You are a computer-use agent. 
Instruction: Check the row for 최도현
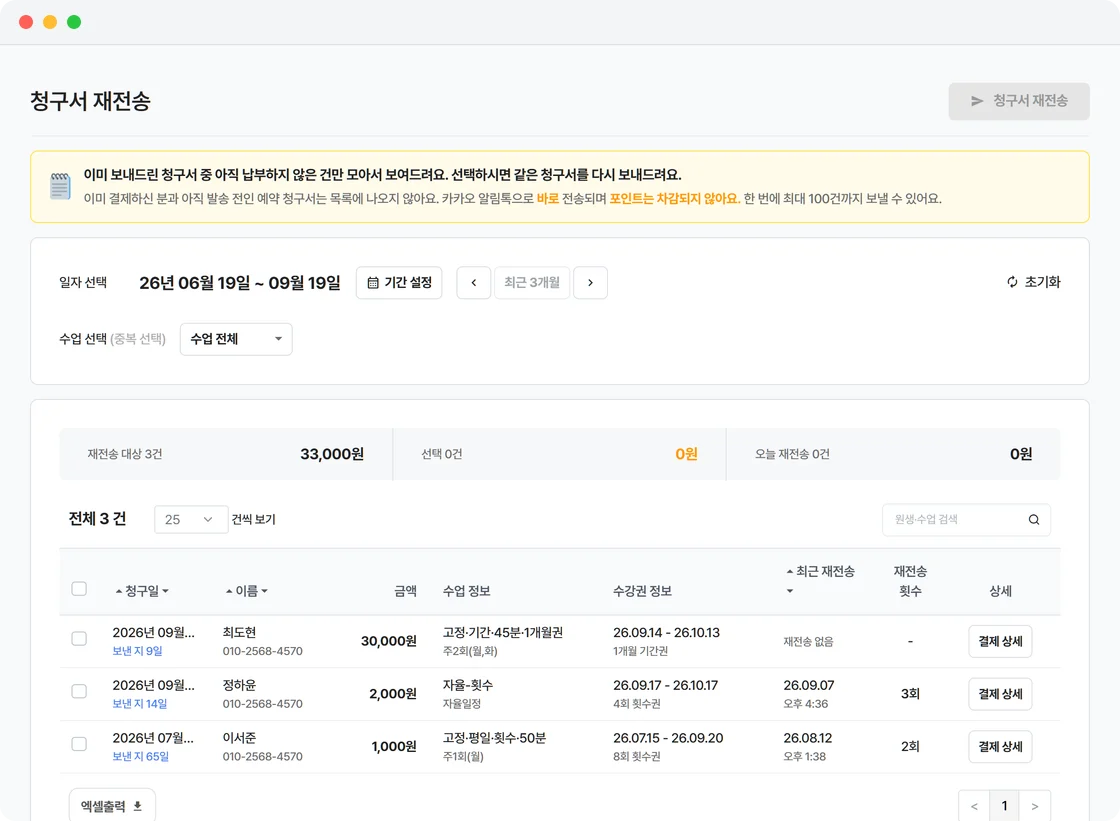79,639
